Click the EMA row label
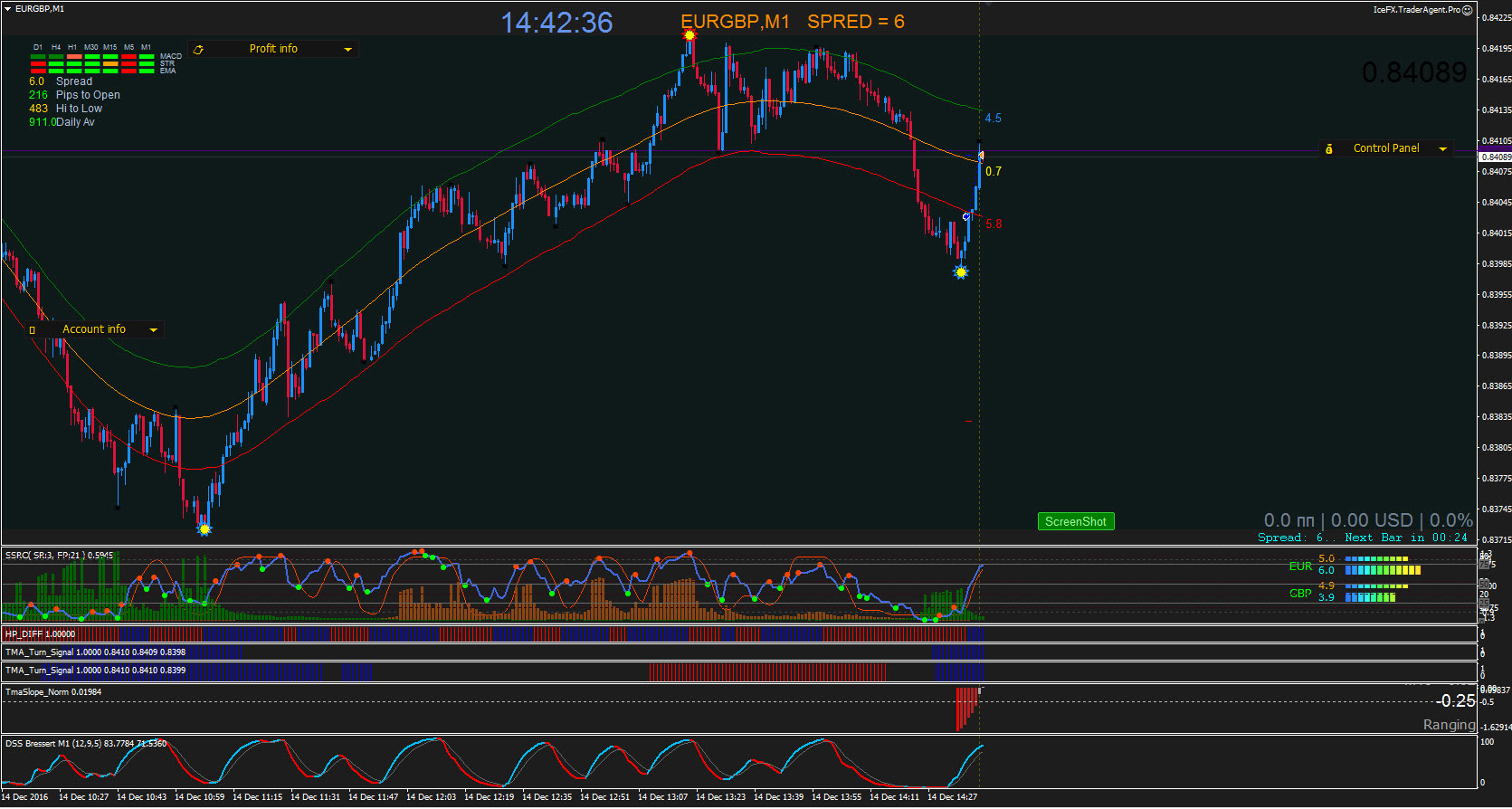Screen dimensions: 1512x809 [167, 71]
